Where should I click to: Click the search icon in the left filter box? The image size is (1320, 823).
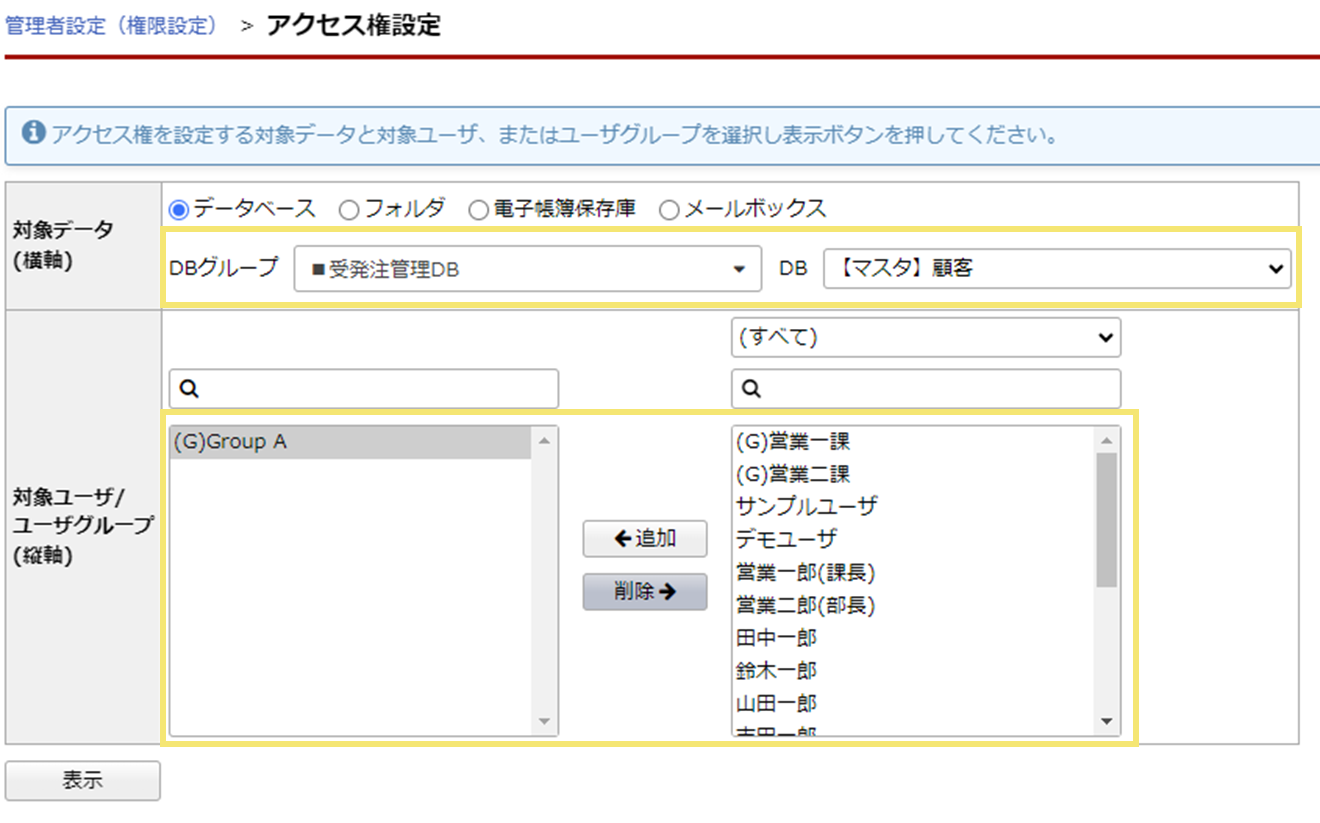click(189, 389)
